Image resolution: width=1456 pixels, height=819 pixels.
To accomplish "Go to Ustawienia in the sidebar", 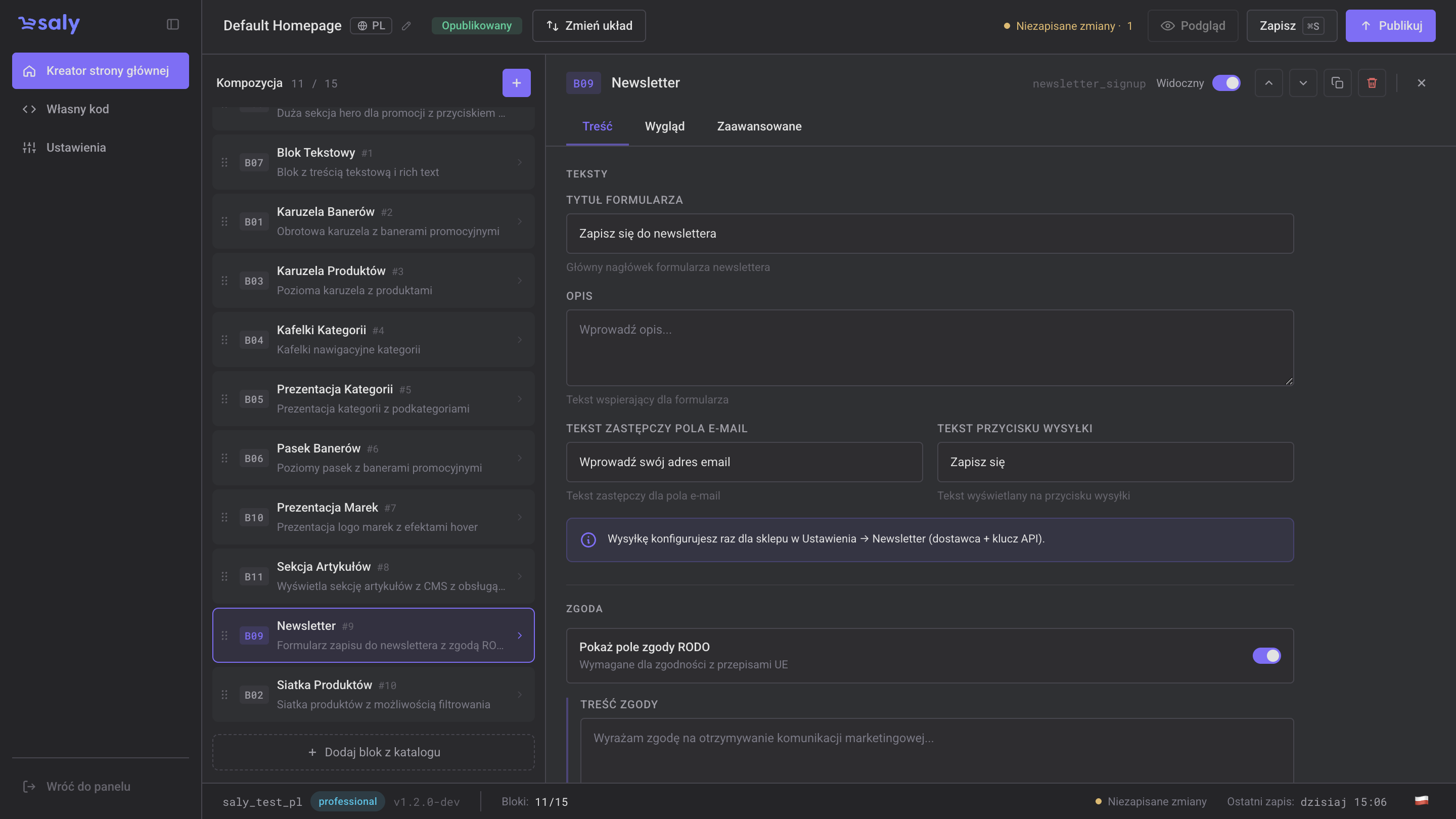I will click(x=101, y=148).
